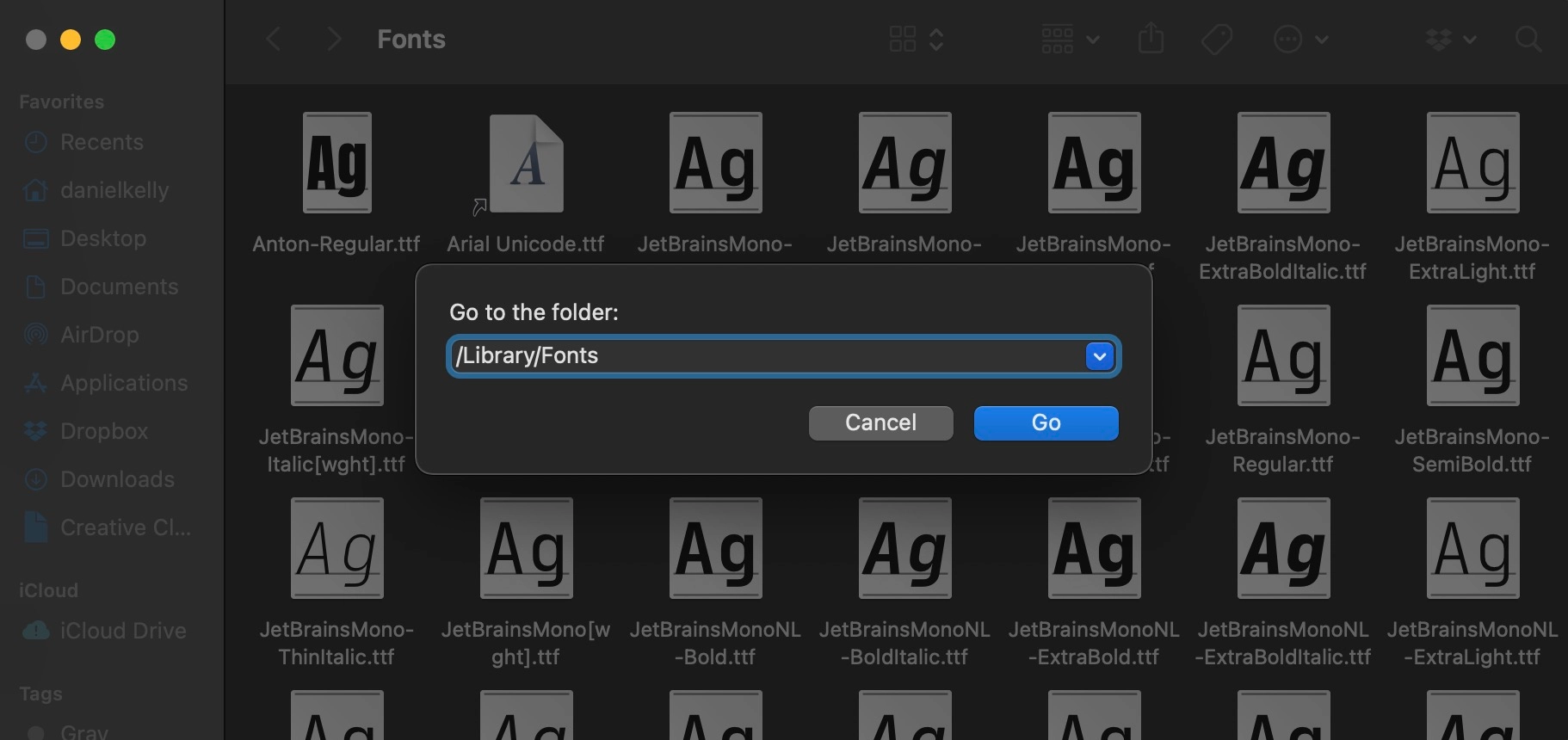The width and height of the screenshot is (1568, 740).
Task: Select the JetBrainsMono-ExtraBoldItalic.ttf file icon
Action: point(1283,163)
